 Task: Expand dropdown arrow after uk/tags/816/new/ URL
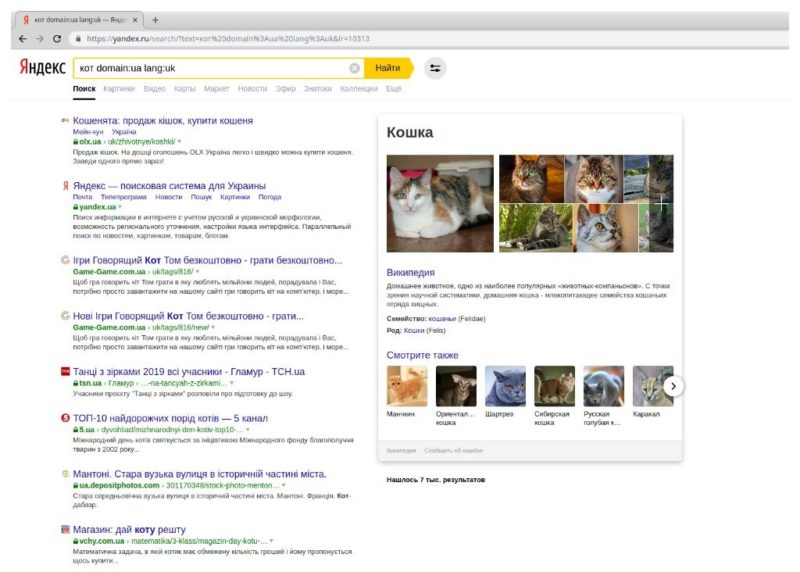213,327
